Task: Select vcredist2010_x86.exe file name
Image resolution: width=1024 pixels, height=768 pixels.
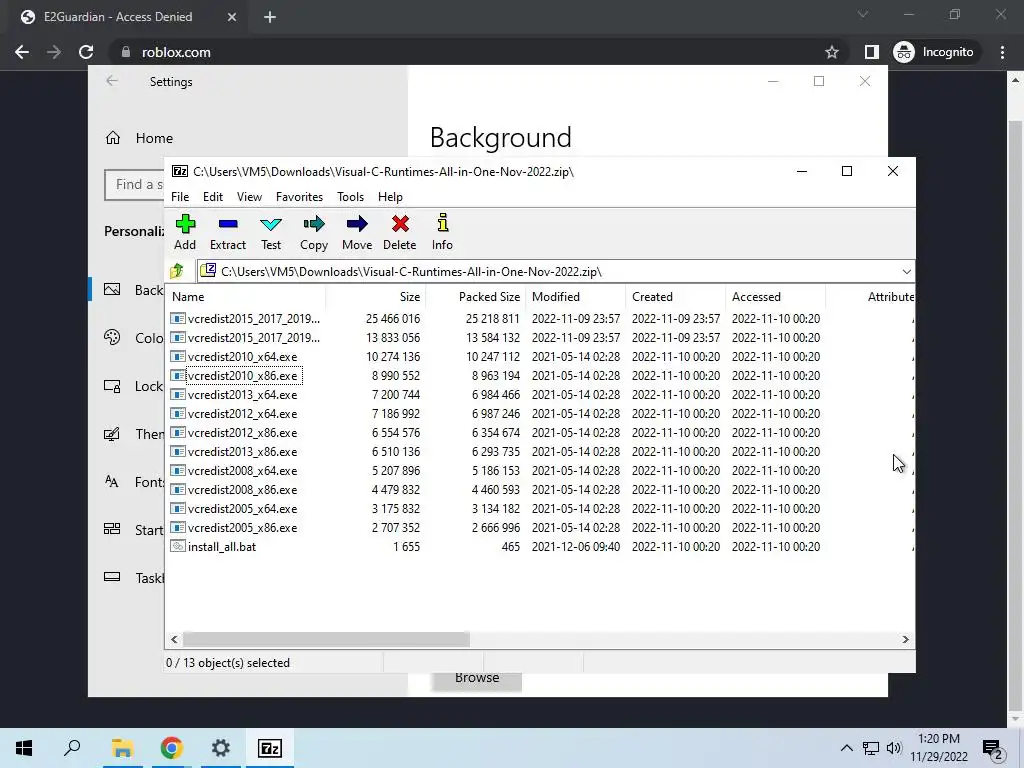Action: pyautogui.click(x=242, y=376)
